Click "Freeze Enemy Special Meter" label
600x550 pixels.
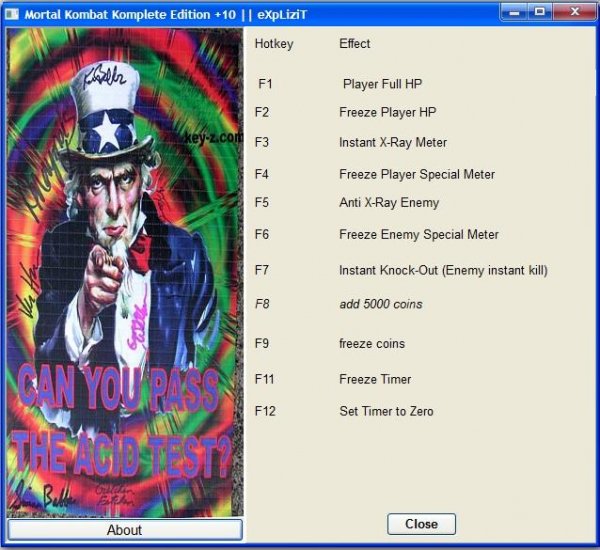419,234
